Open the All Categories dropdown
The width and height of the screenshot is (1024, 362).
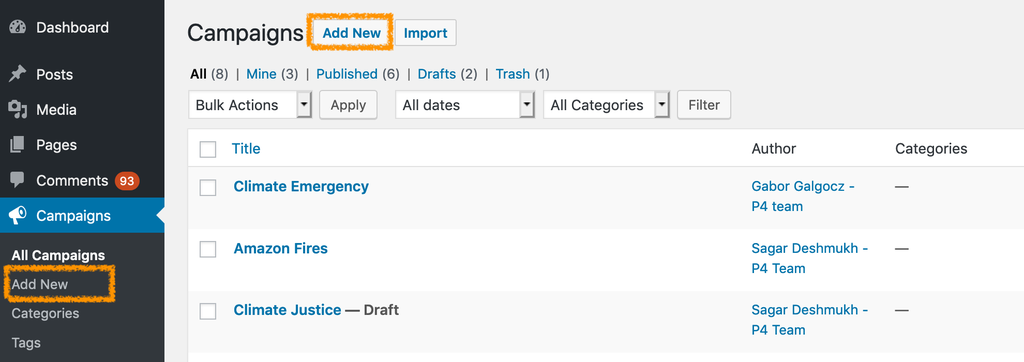click(606, 105)
